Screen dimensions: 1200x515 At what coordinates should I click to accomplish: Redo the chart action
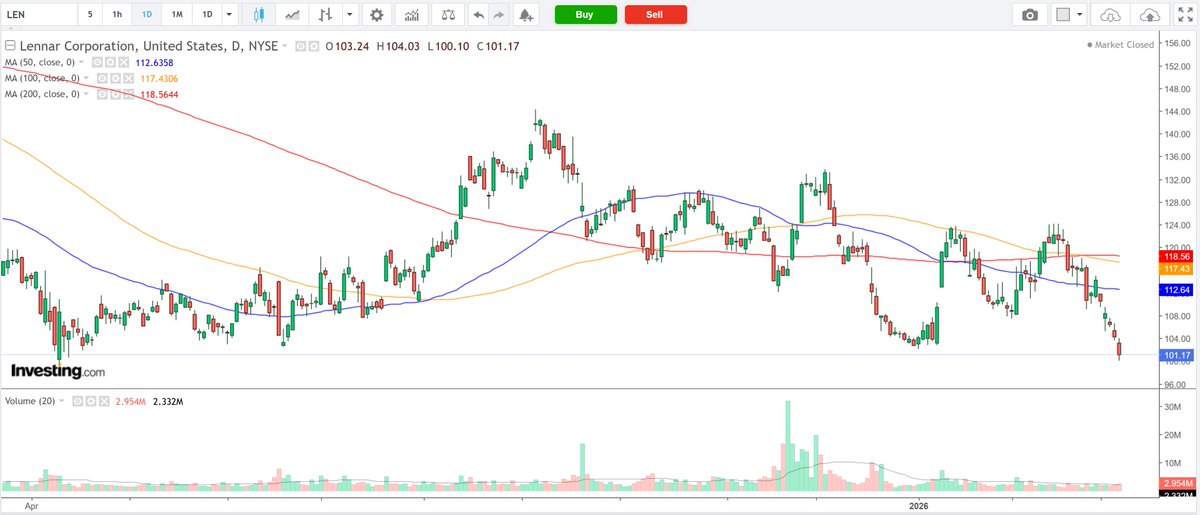[x=498, y=15]
